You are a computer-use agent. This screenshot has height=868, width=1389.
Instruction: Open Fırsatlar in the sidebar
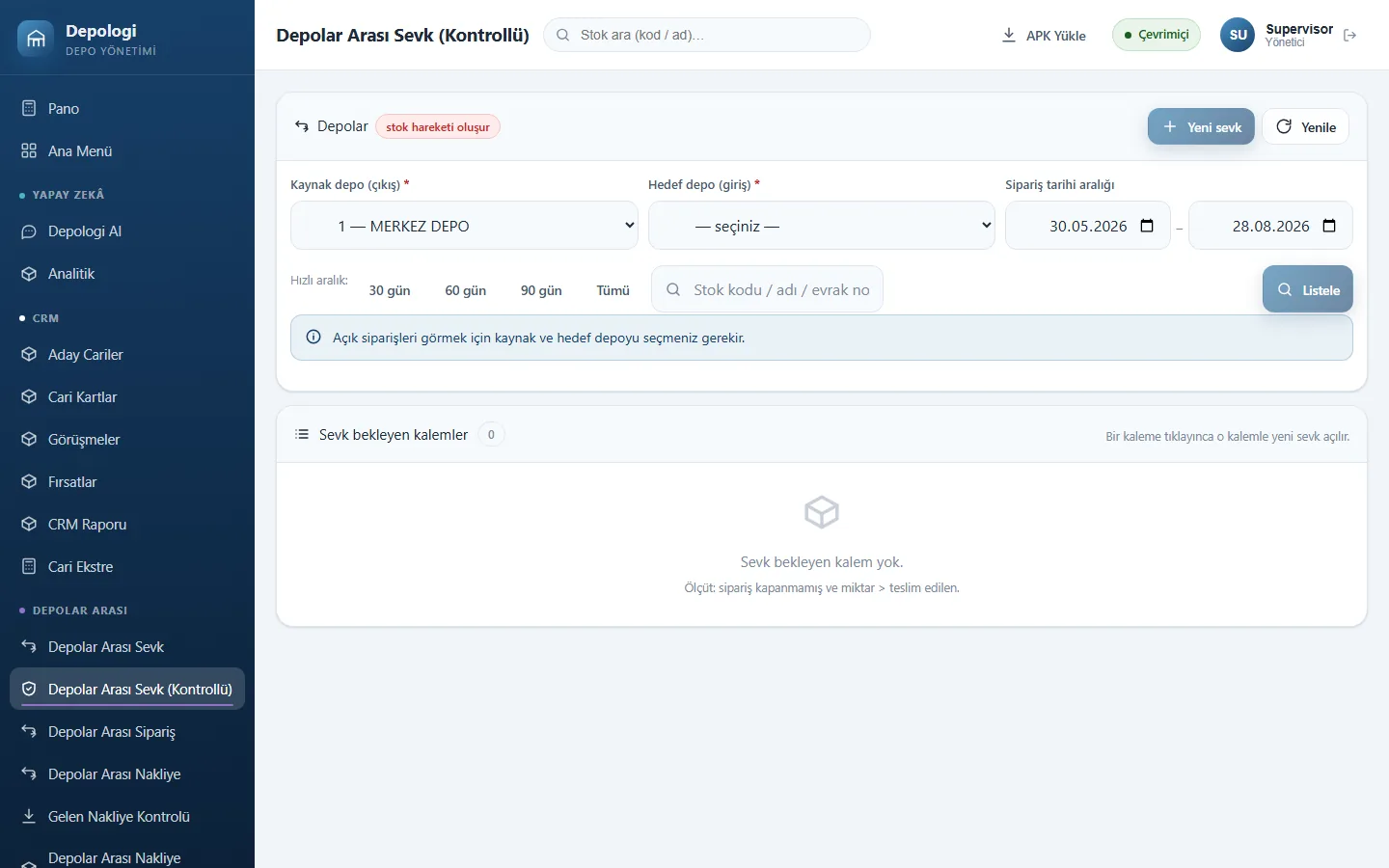pos(127,482)
